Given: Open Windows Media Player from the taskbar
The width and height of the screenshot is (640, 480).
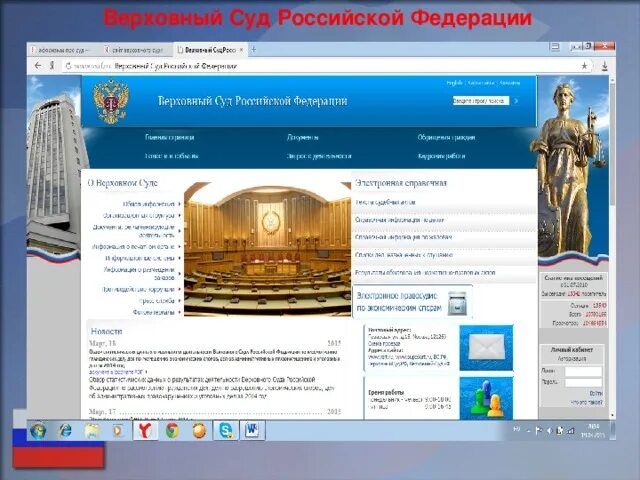Looking at the screenshot, I should [118, 431].
